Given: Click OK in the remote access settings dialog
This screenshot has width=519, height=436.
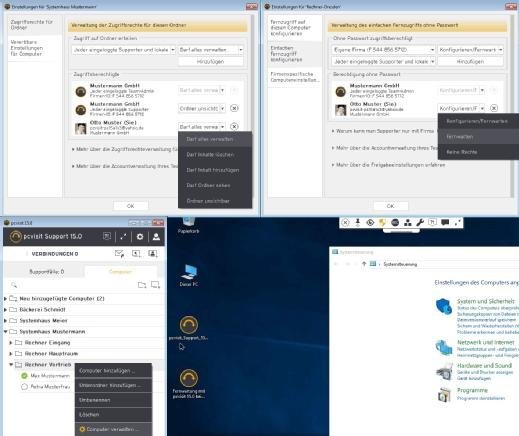Looking at the screenshot, I should (390, 206).
